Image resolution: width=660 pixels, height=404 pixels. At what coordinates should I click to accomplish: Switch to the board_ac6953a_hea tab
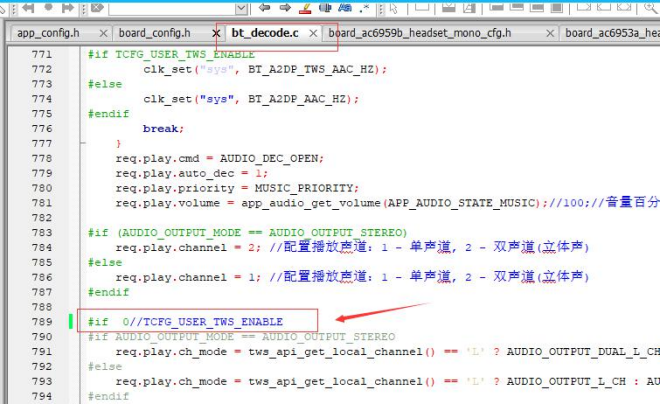tap(612, 33)
